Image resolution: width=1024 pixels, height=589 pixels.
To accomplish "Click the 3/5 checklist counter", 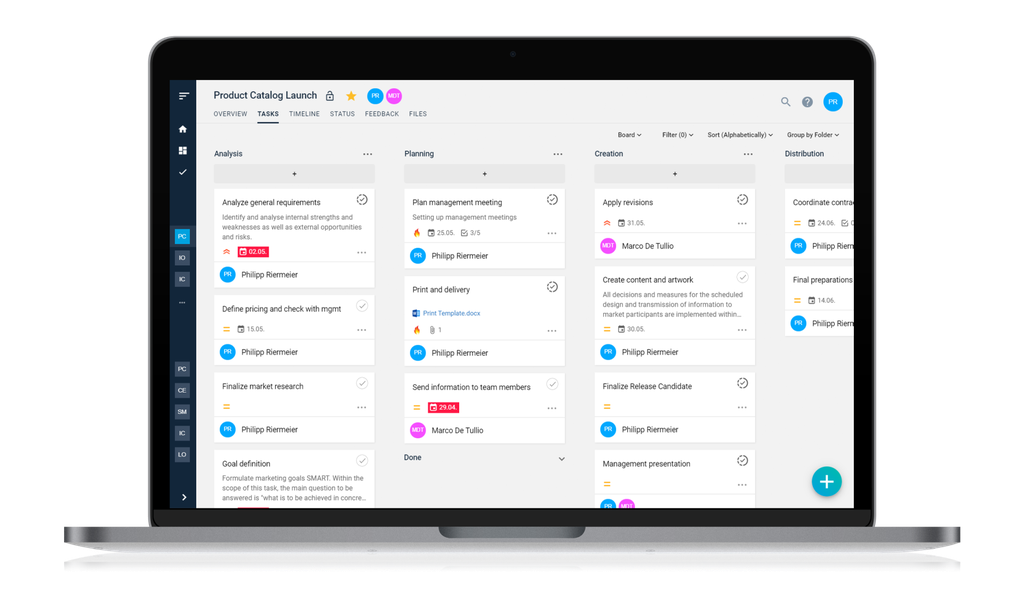I will (471, 233).
